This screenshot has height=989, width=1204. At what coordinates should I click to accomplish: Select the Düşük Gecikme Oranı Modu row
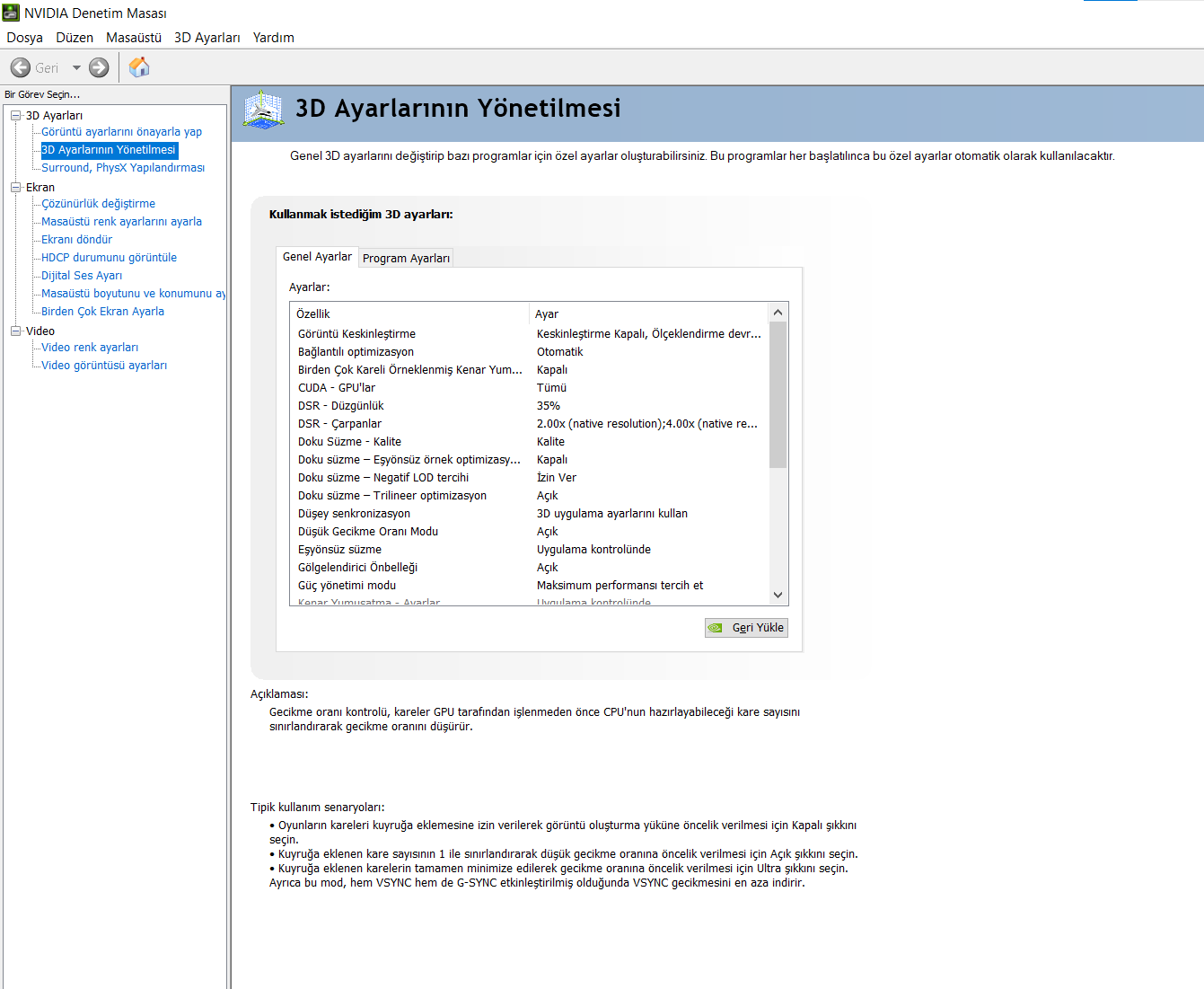(x=530, y=532)
